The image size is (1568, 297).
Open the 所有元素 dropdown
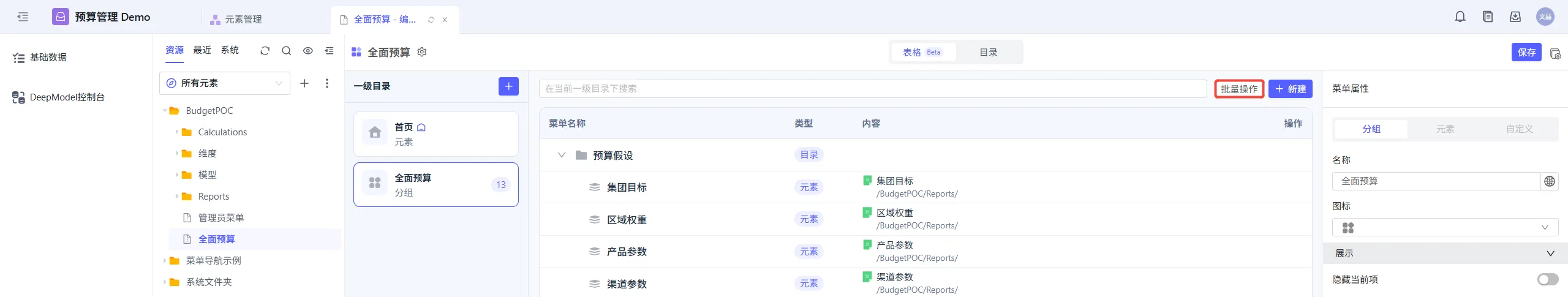point(225,83)
